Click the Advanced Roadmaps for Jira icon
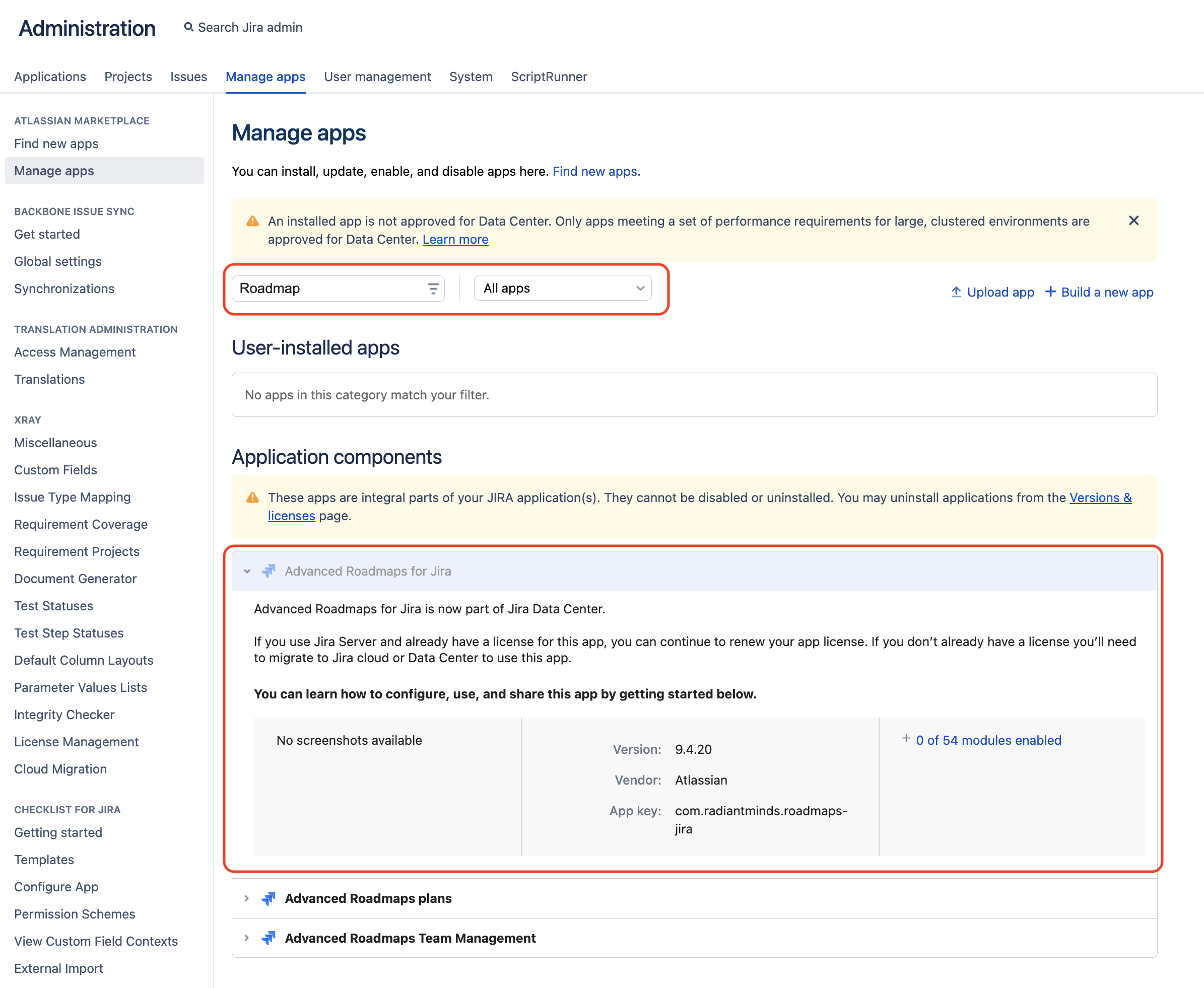This screenshot has height=988, width=1204. tap(269, 571)
